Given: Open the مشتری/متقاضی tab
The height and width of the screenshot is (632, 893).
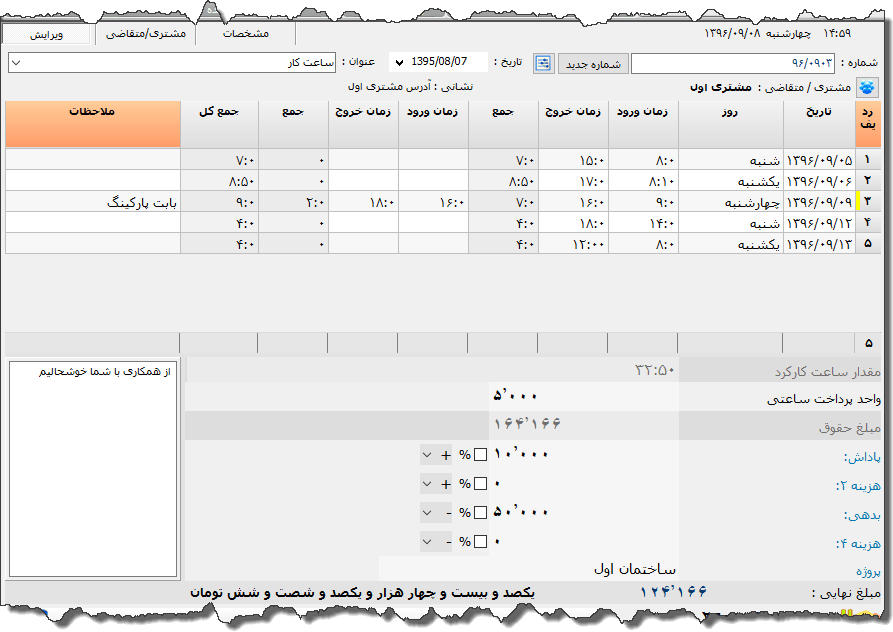Looking at the screenshot, I should 146,34.
